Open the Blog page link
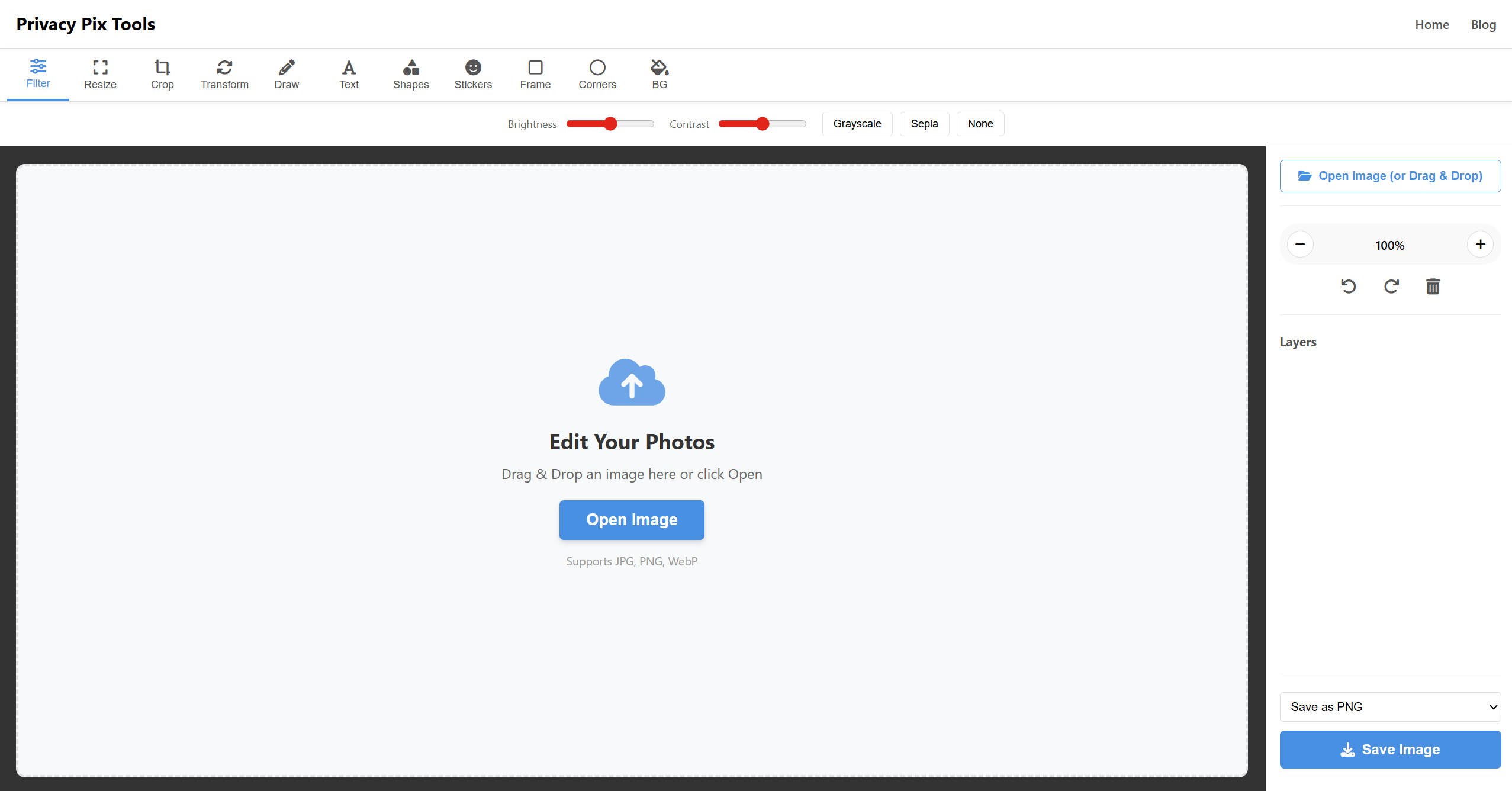The image size is (1512, 791). [x=1483, y=25]
